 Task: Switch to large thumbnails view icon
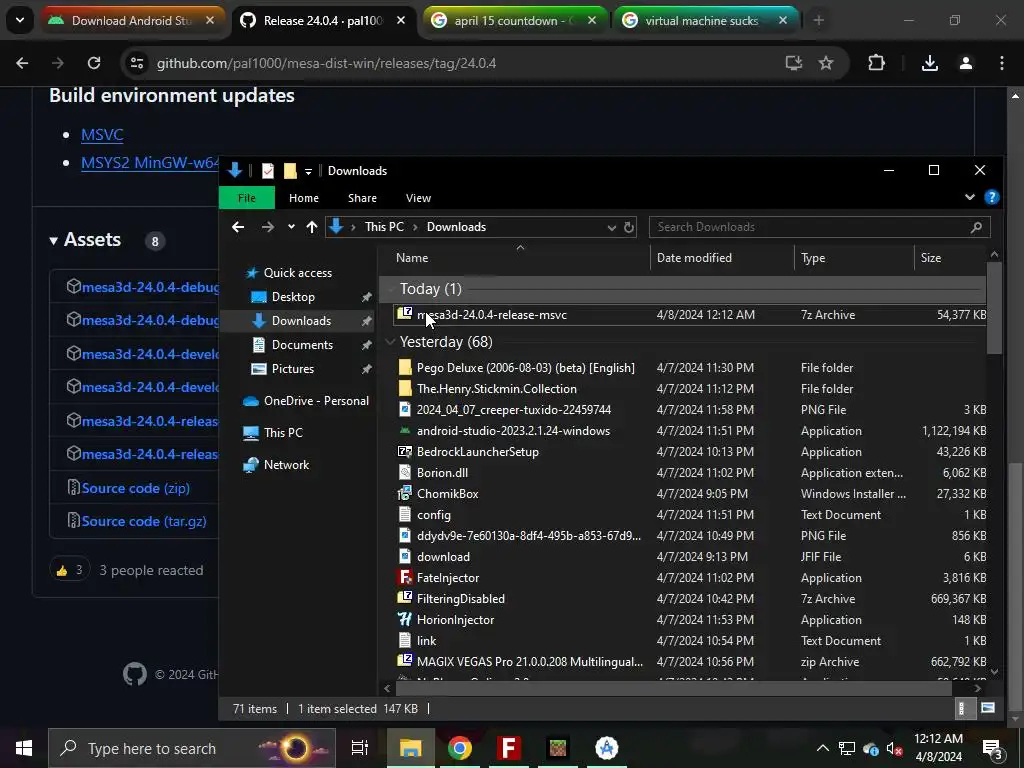[987, 708]
